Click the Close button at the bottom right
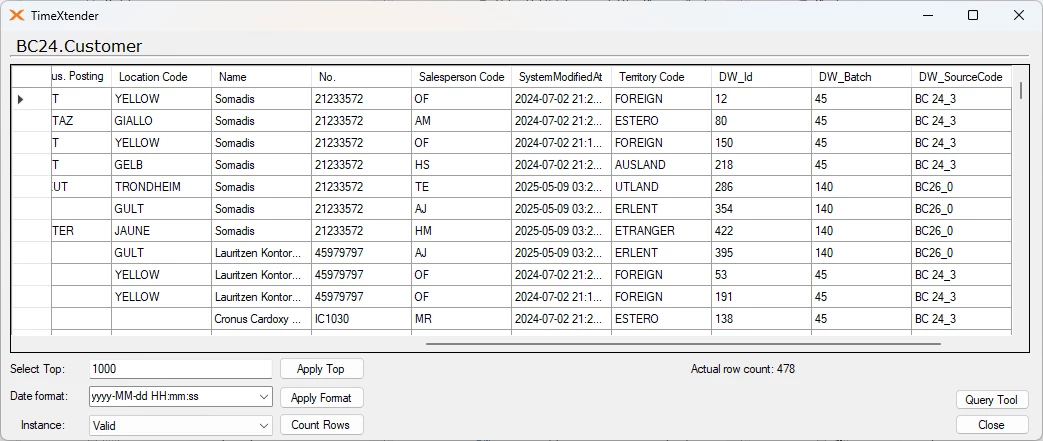This screenshot has height=441, width=1043. tap(992, 425)
